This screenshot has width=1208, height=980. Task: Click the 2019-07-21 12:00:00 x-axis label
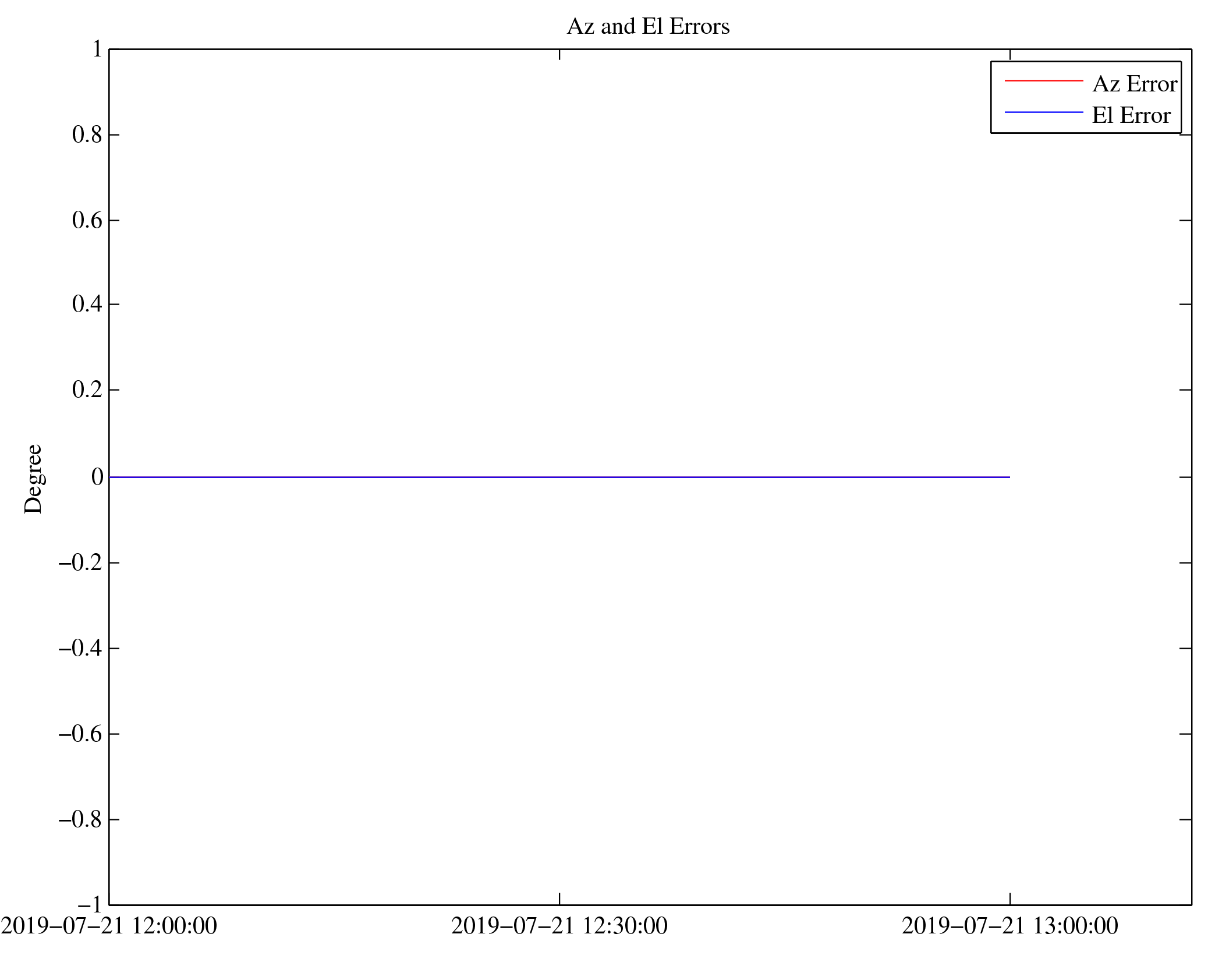point(109,926)
